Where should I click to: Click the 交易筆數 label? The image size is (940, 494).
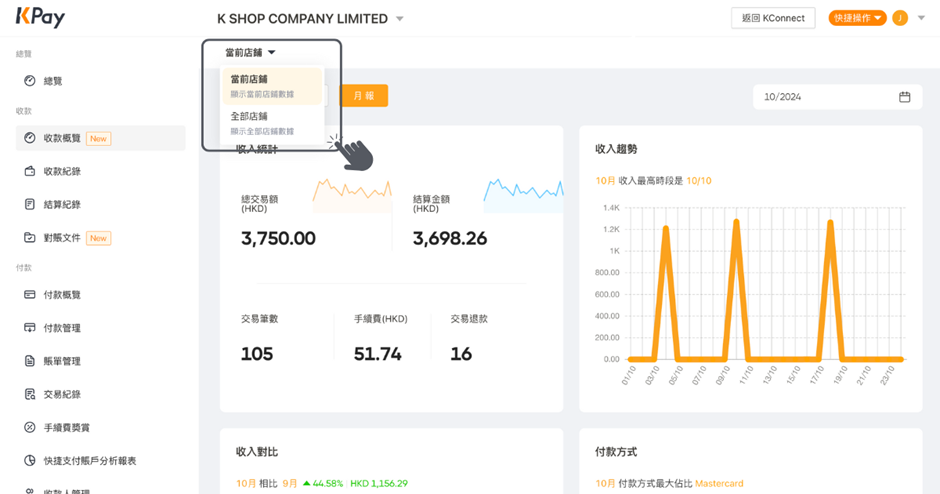(260, 319)
